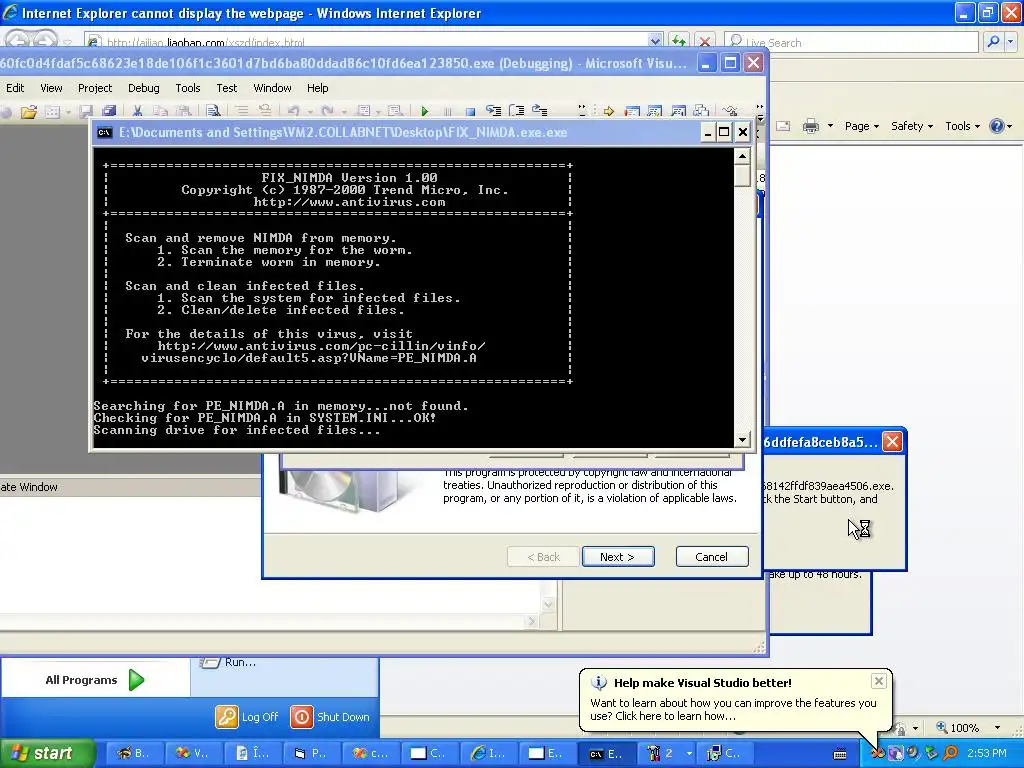This screenshot has width=1024, height=768.
Task: Expand All Programs green arrow
Action: [136, 680]
